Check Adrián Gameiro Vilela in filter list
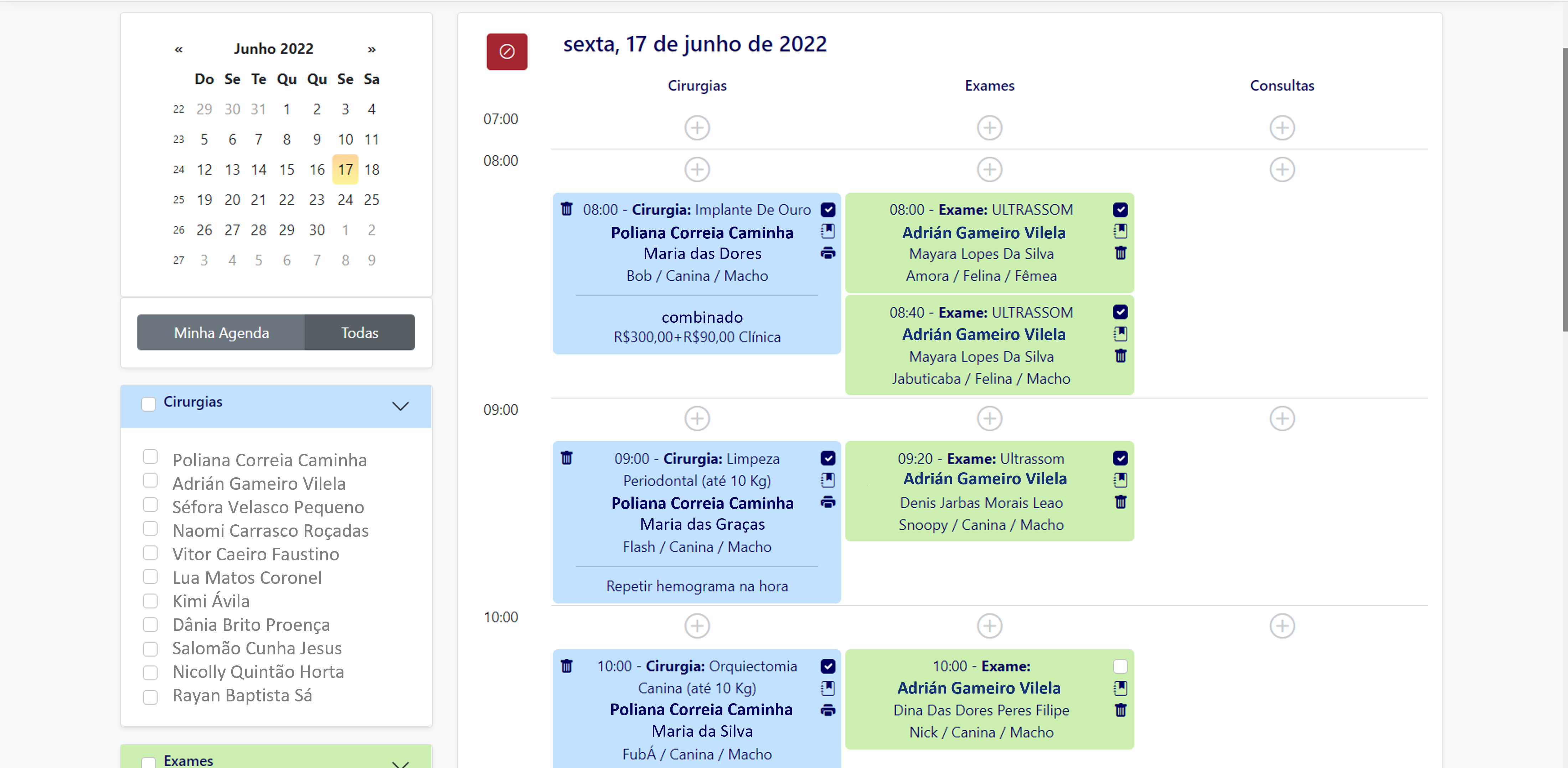The height and width of the screenshot is (768, 1568). pos(150,480)
